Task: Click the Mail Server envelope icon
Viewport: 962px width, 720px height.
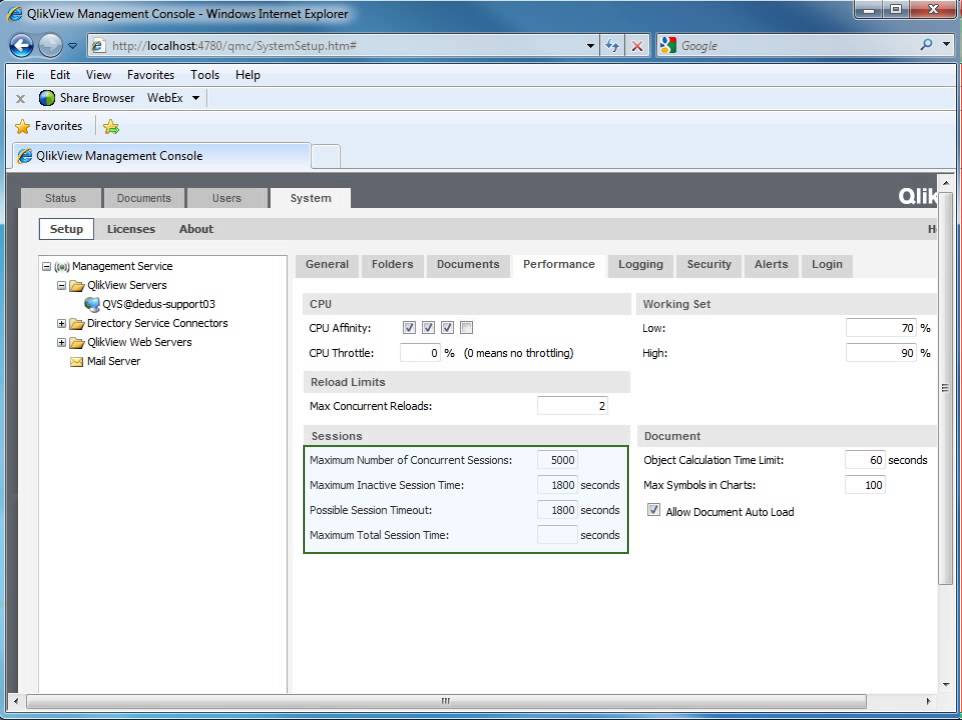Action: point(77,362)
